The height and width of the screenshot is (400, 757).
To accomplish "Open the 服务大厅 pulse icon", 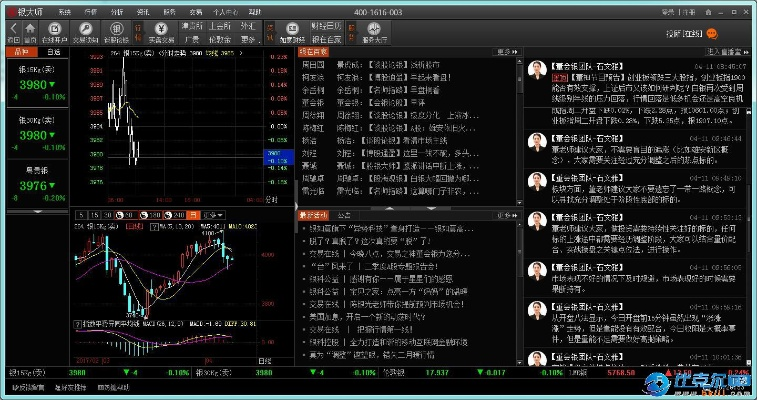I will pyautogui.click(x=374, y=28).
